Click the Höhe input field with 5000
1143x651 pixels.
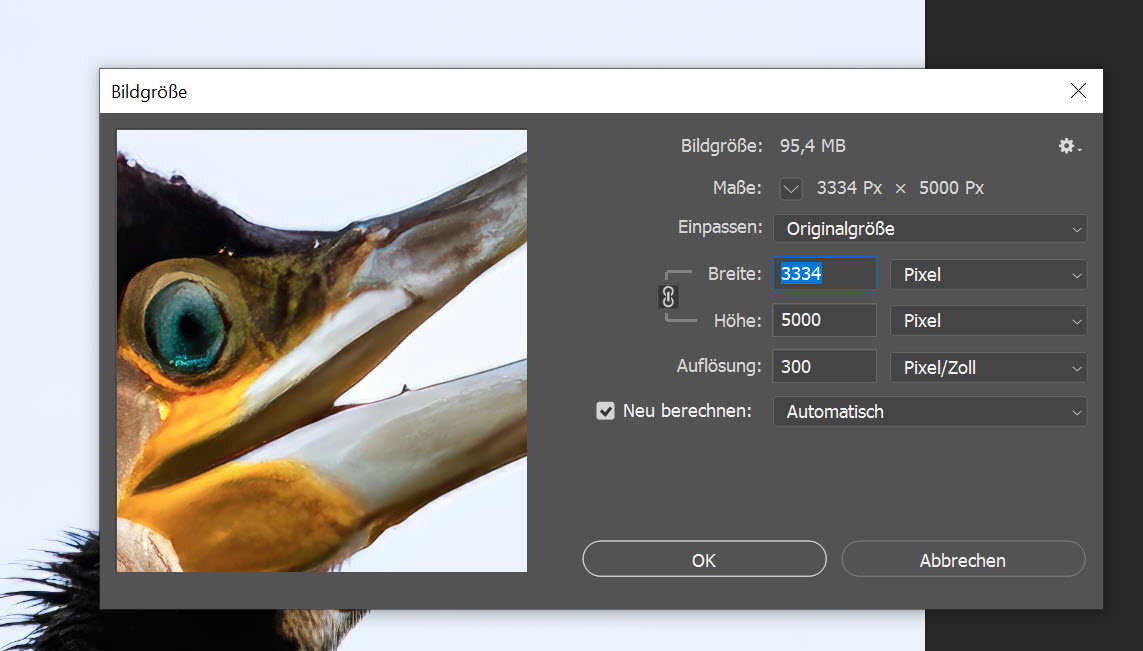coord(824,320)
